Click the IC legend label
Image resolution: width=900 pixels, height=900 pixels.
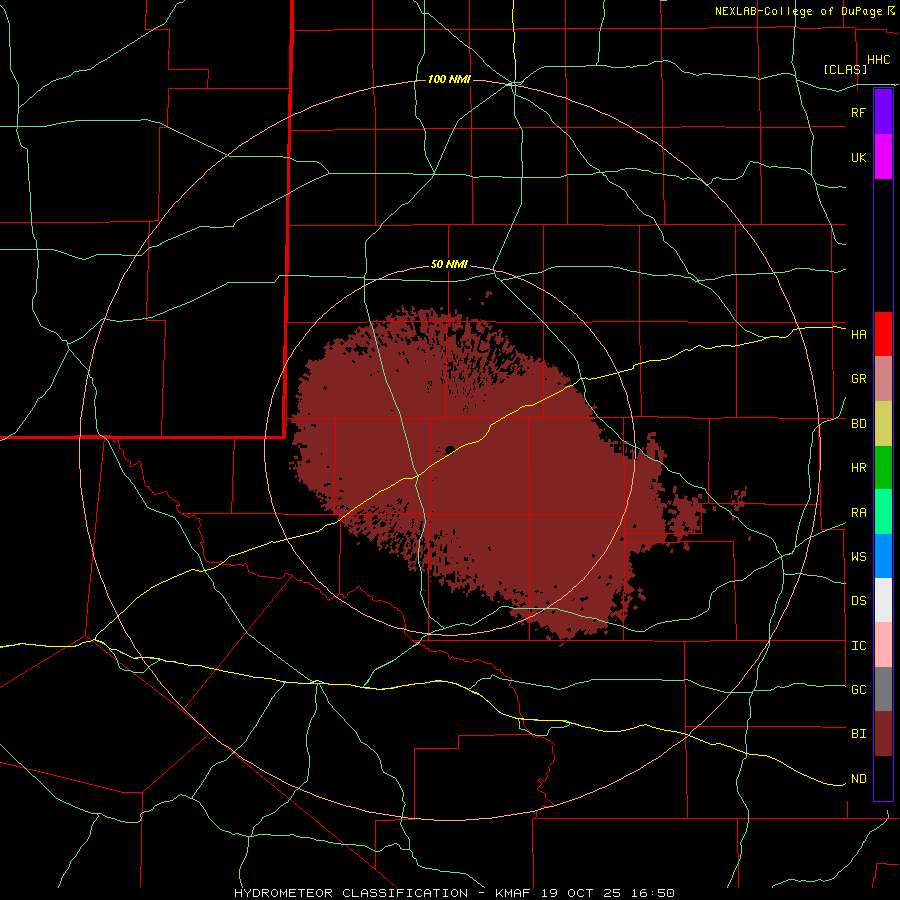coord(859,646)
